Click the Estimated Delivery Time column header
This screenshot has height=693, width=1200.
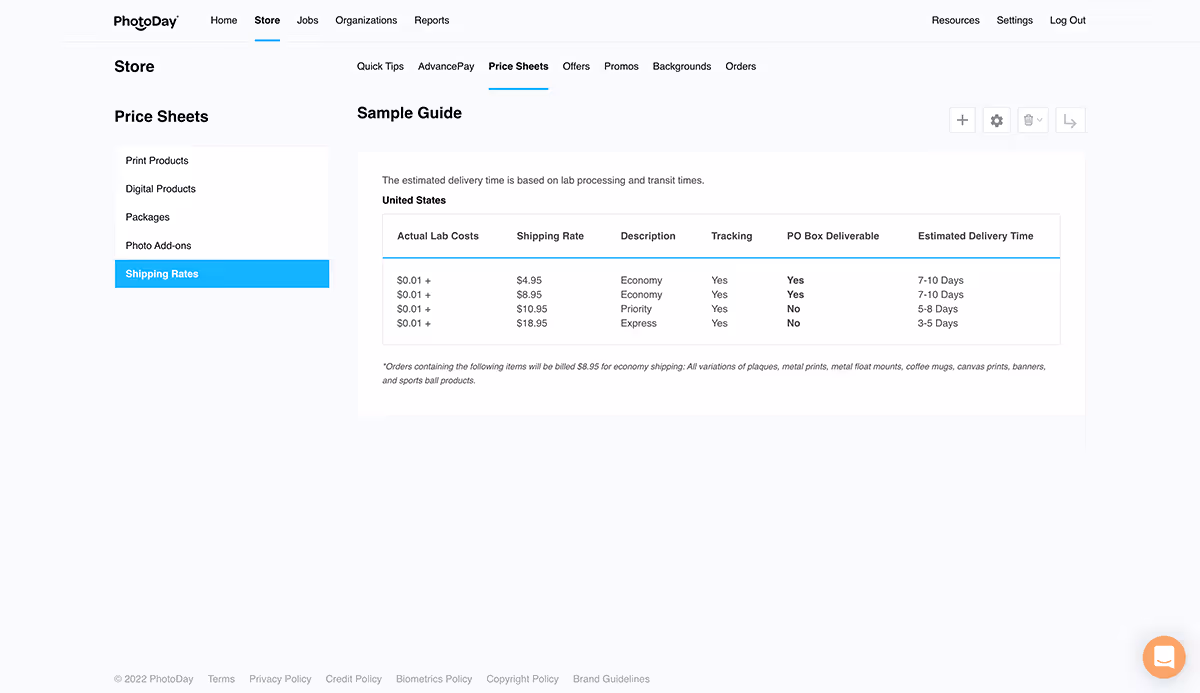976,236
